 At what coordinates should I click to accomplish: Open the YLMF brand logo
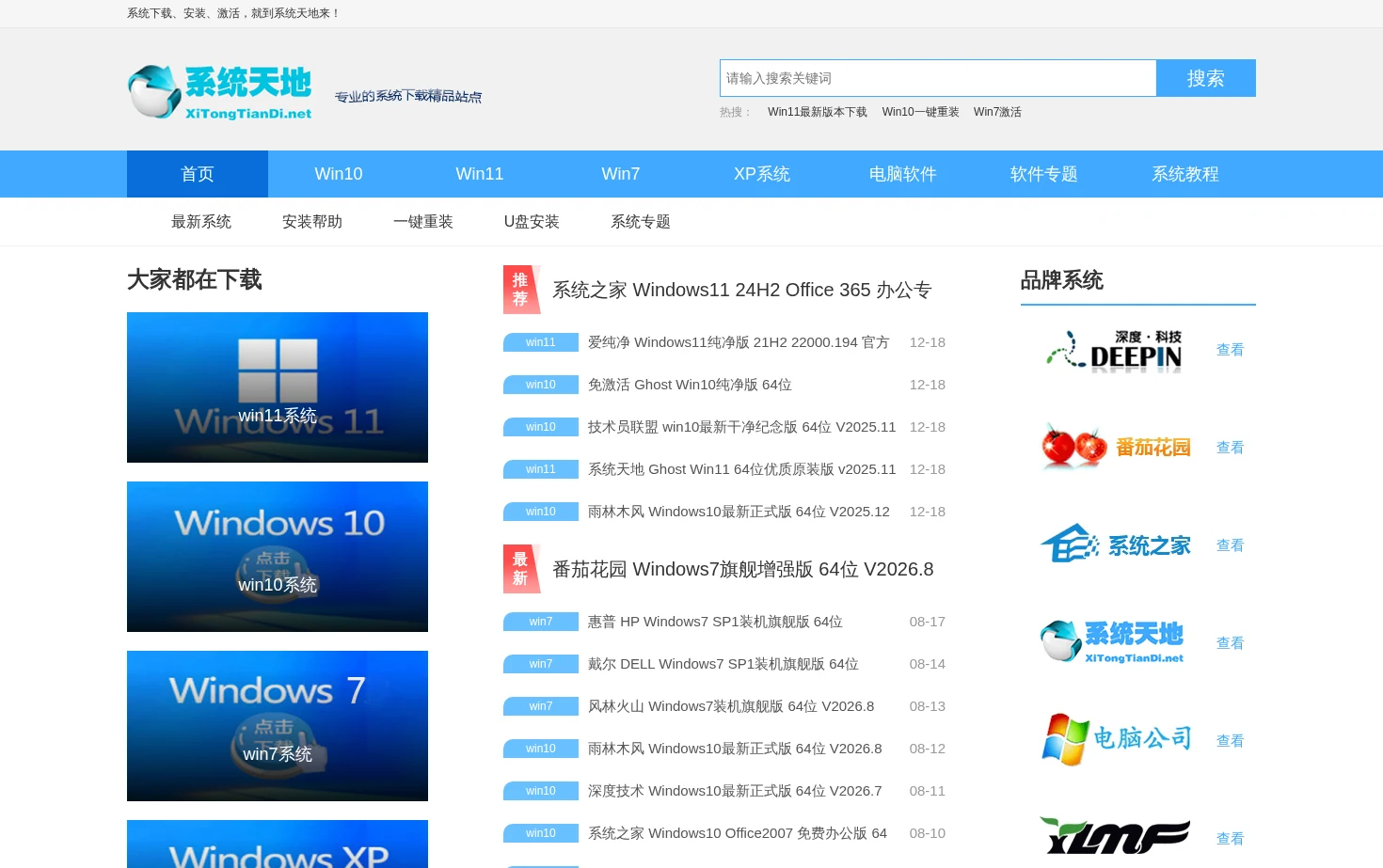click(1115, 837)
